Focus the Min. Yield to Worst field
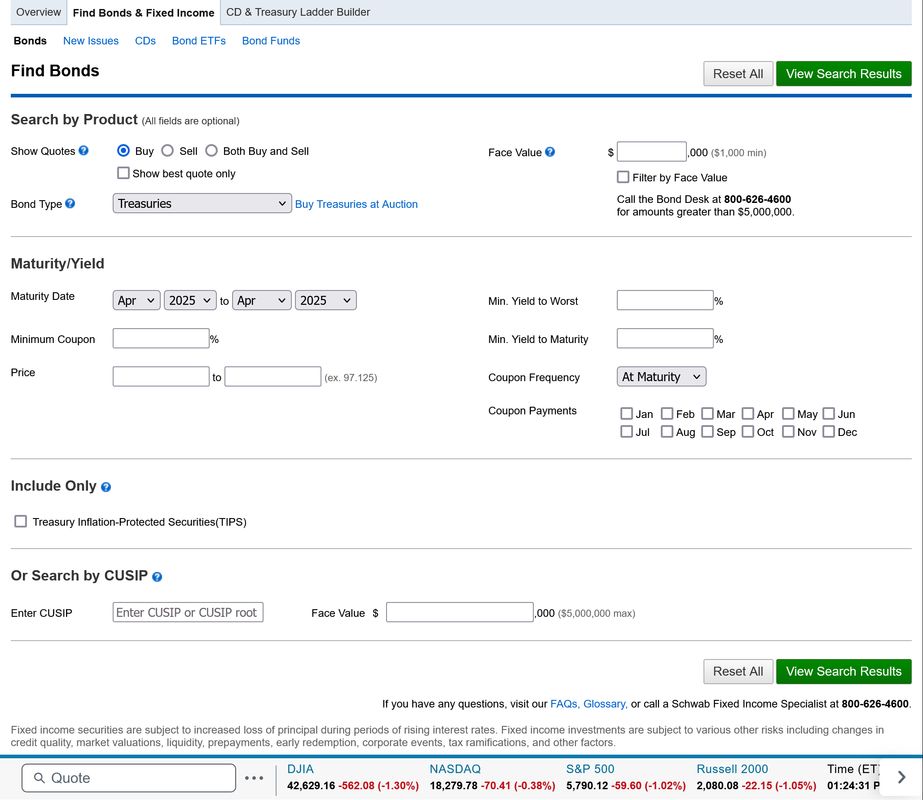Screen dimensions: 923x800 [665, 300]
